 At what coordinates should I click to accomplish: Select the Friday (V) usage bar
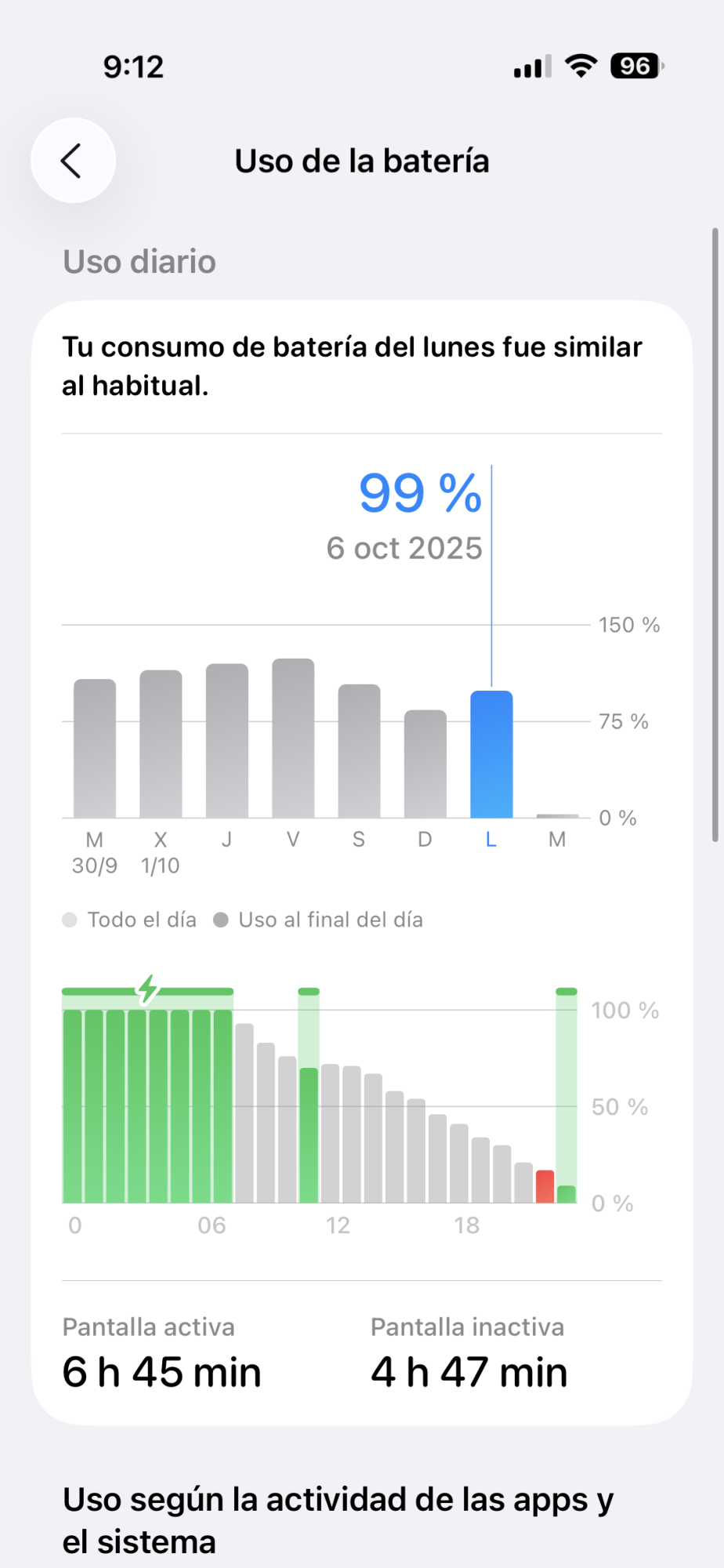[x=293, y=739]
